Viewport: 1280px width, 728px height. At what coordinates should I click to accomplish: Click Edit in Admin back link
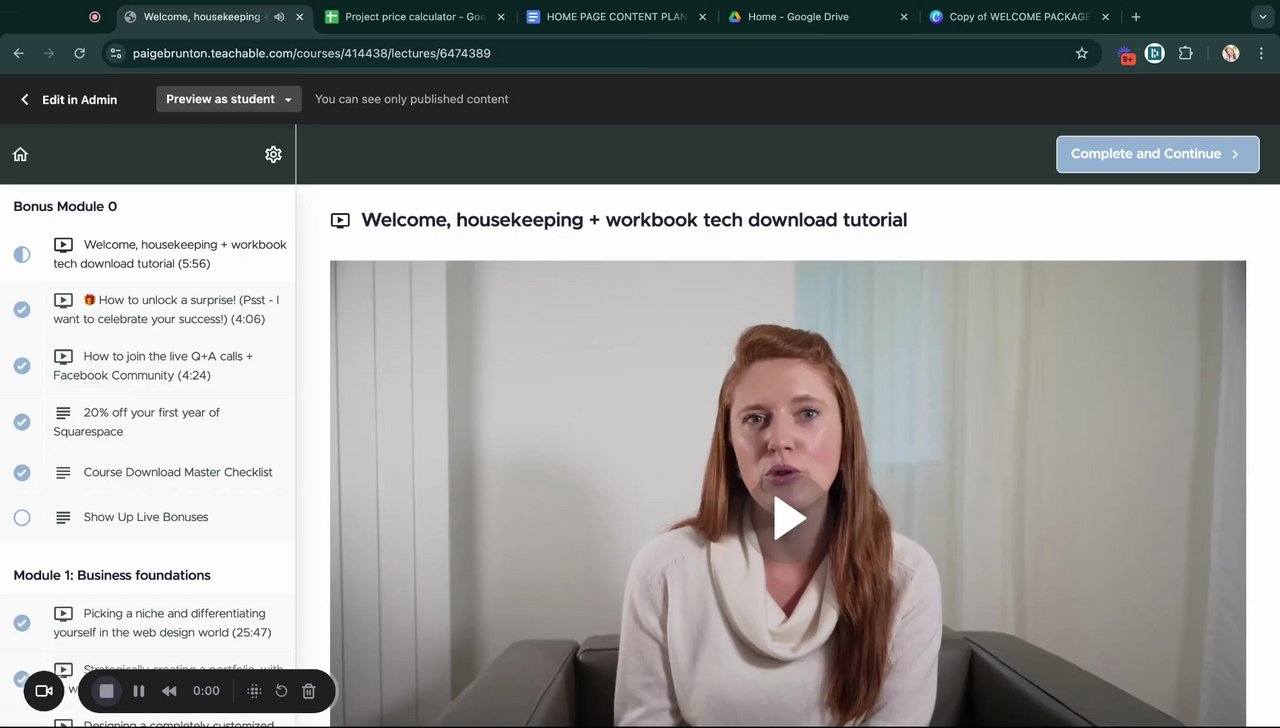tap(68, 99)
